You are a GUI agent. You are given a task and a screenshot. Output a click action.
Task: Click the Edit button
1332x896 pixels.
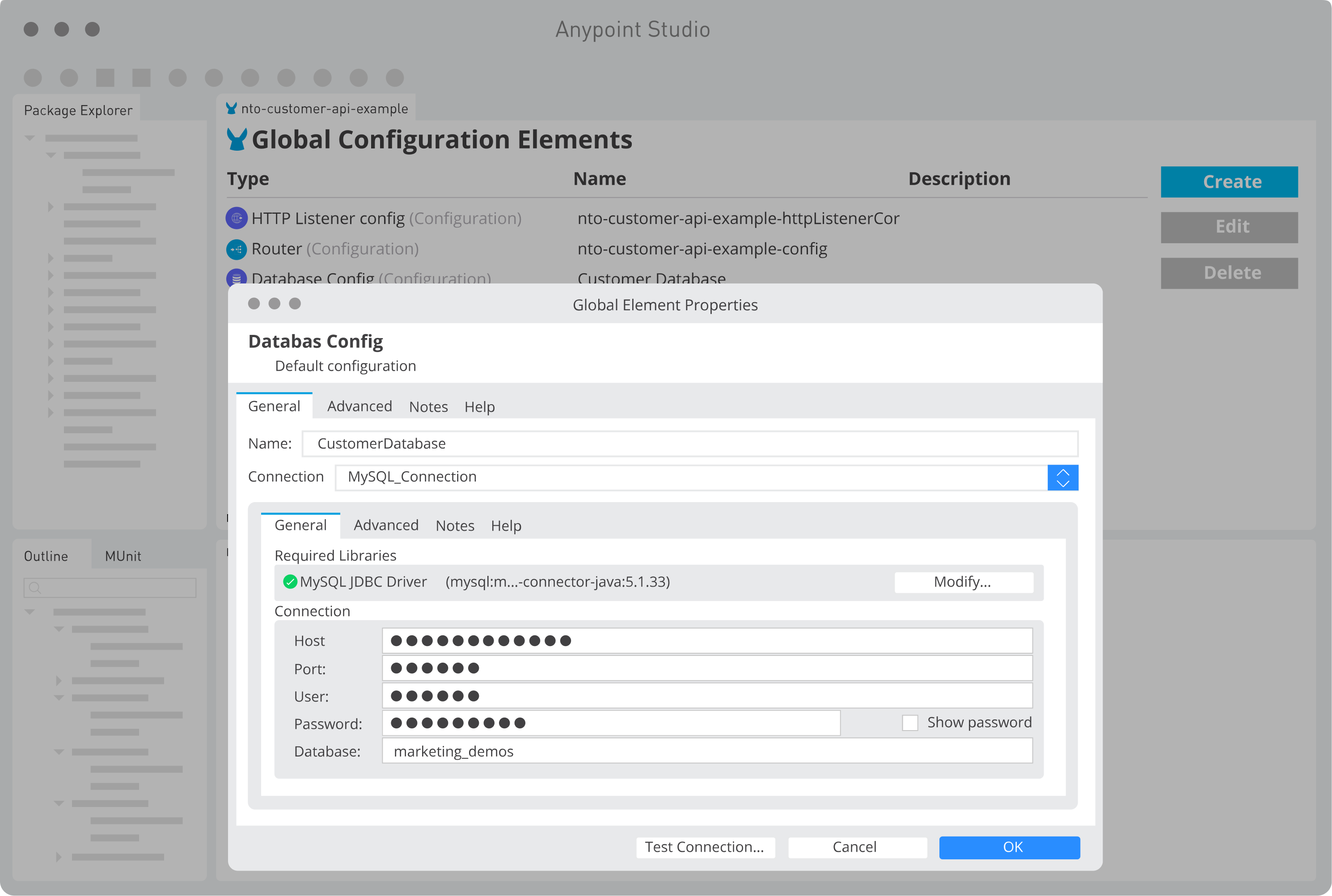point(1229,227)
